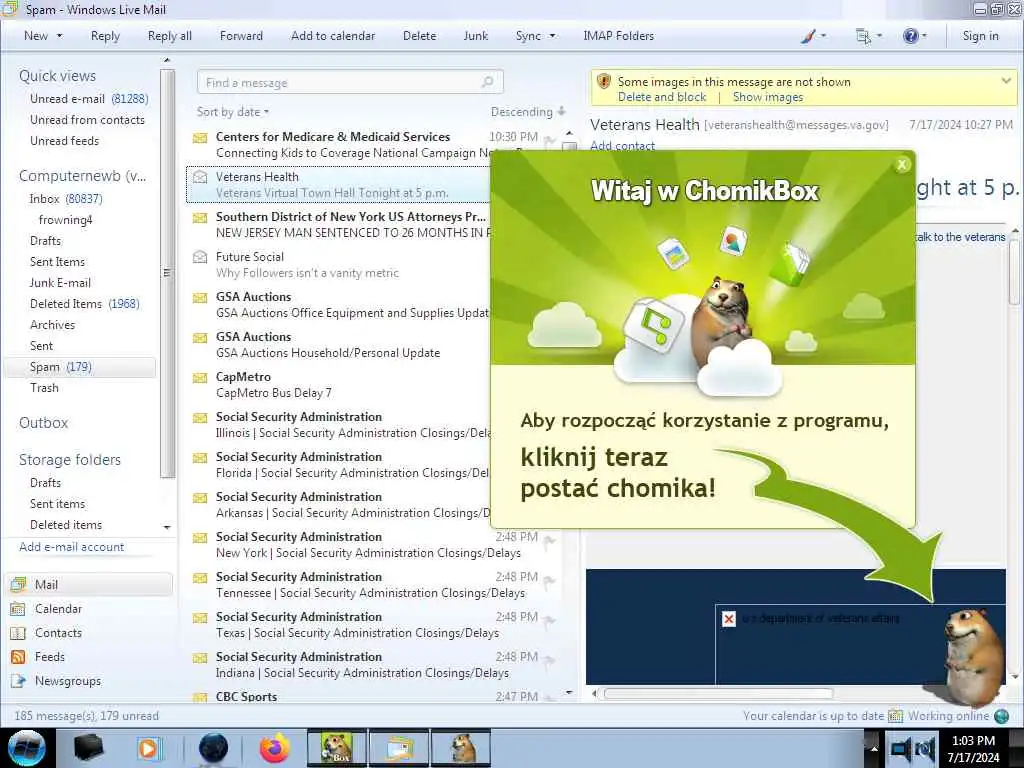Click Sign in
The height and width of the screenshot is (768, 1024).
[980, 36]
